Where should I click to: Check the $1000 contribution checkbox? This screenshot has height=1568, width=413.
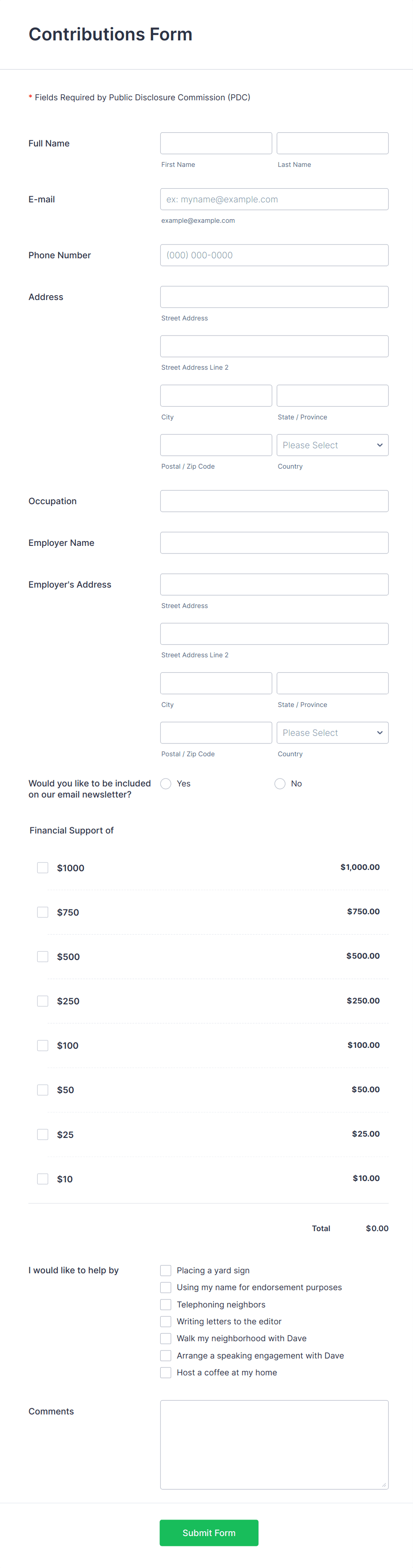[43, 867]
